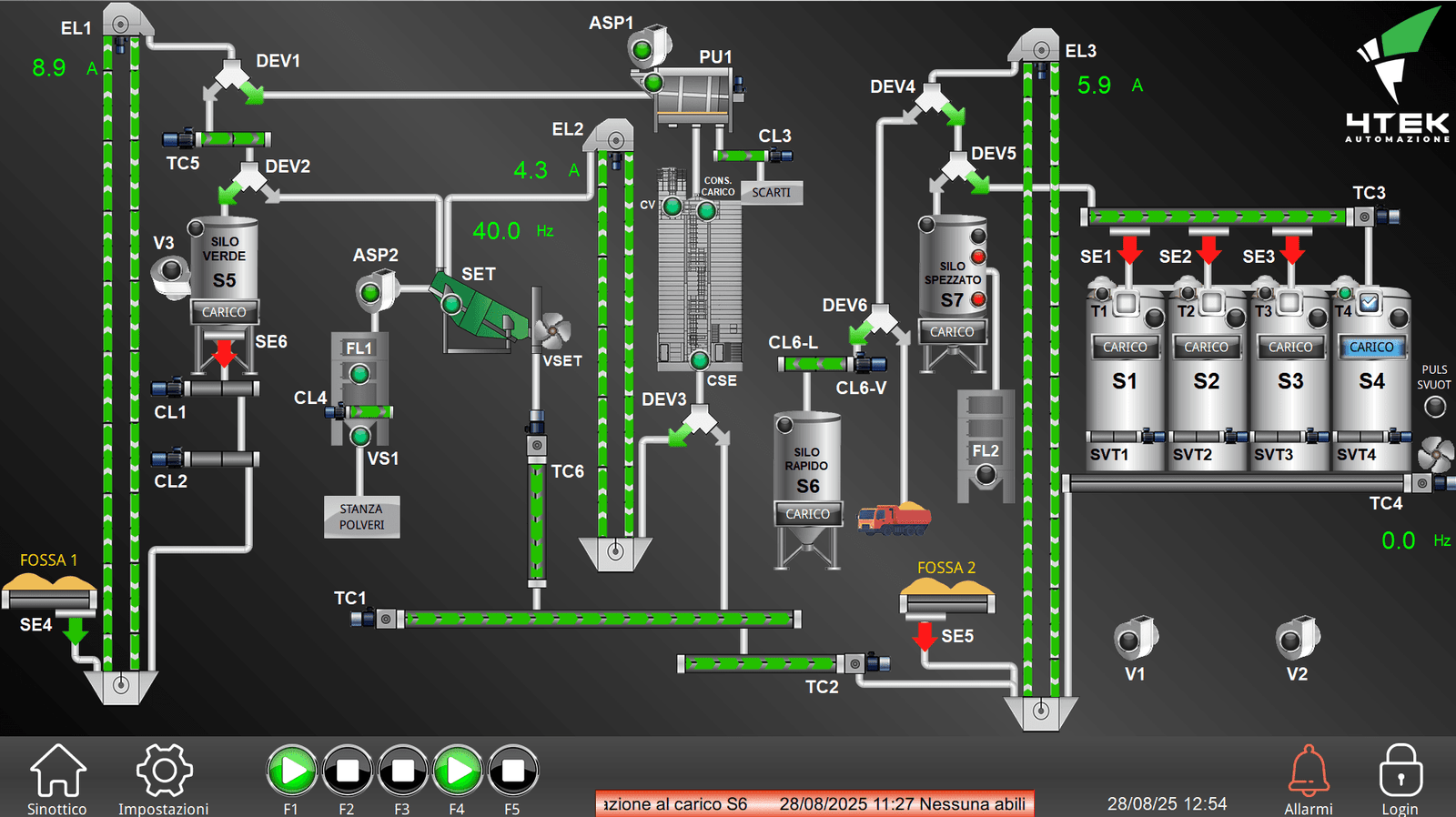
Task: Click the V2 fan icon
Action: (x=1297, y=638)
